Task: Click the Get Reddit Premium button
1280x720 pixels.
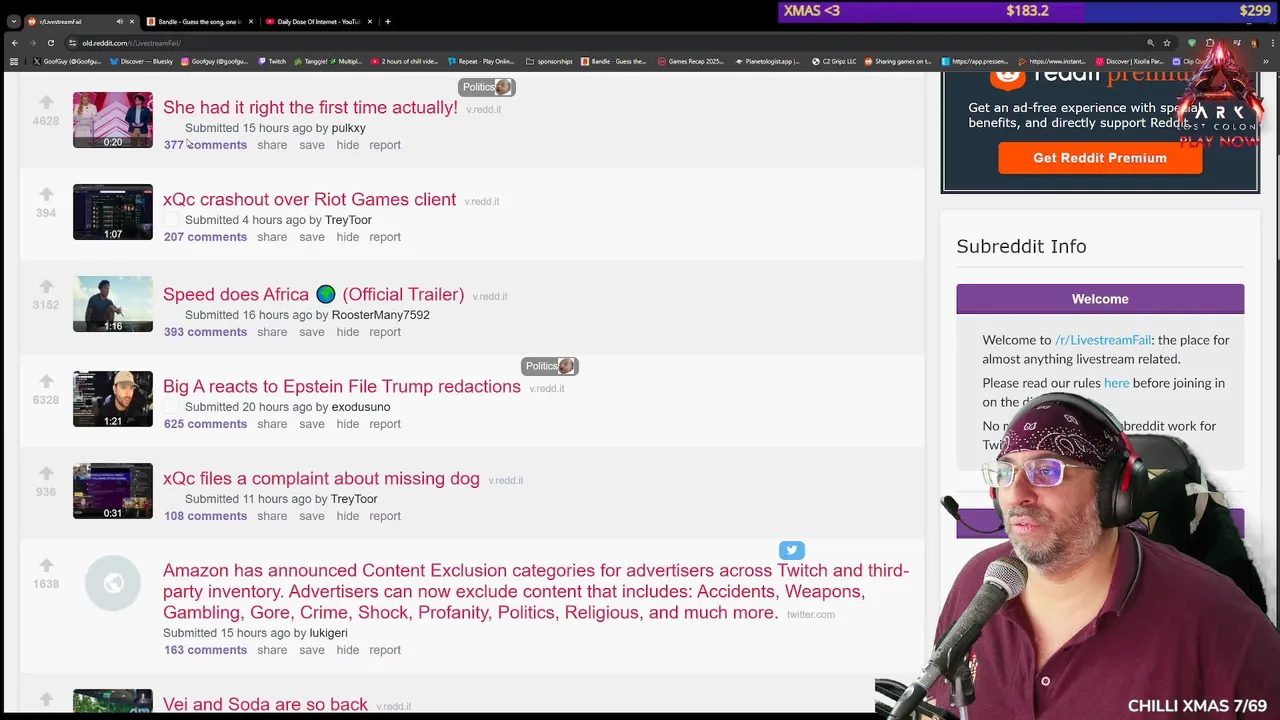Action: (1100, 158)
